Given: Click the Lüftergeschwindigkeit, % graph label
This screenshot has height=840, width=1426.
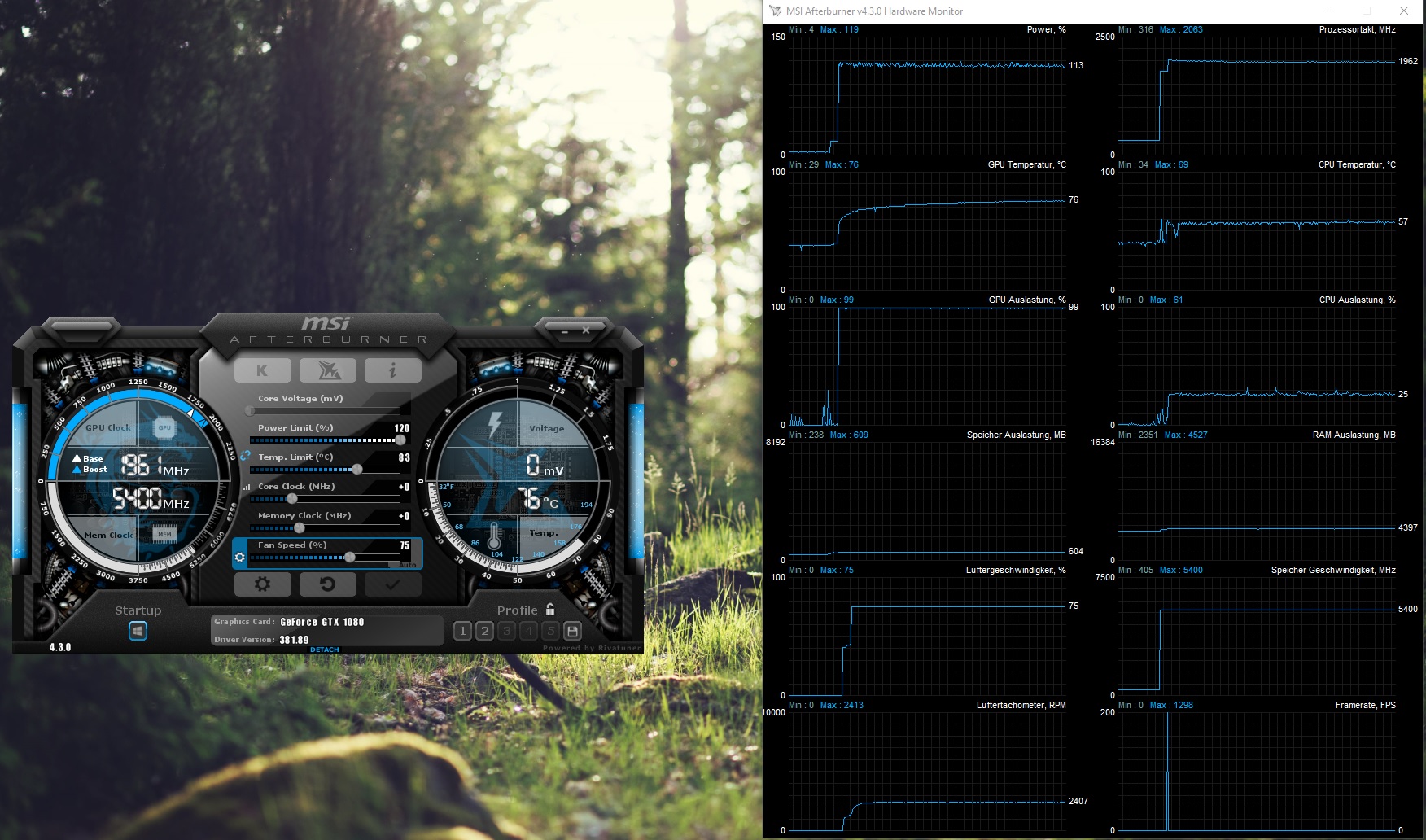Looking at the screenshot, I should click(1016, 570).
